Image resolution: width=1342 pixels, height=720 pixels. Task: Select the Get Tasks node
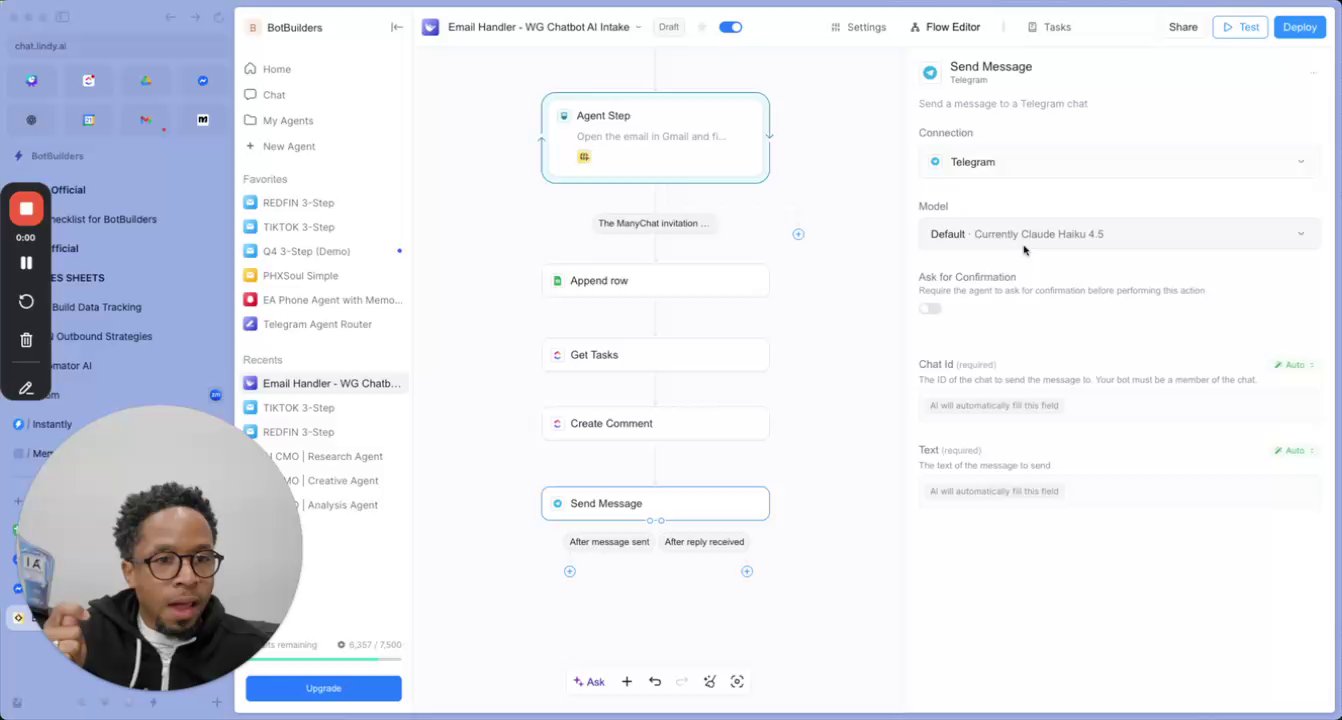(x=655, y=355)
